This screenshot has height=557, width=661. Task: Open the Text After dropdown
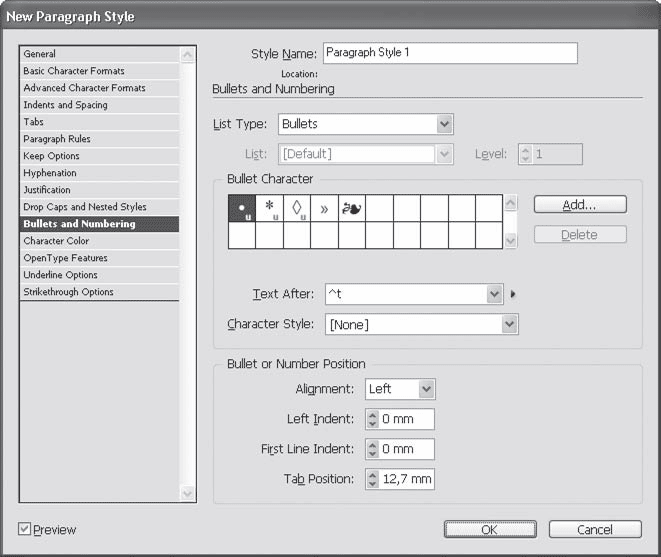tap(493, 295)
